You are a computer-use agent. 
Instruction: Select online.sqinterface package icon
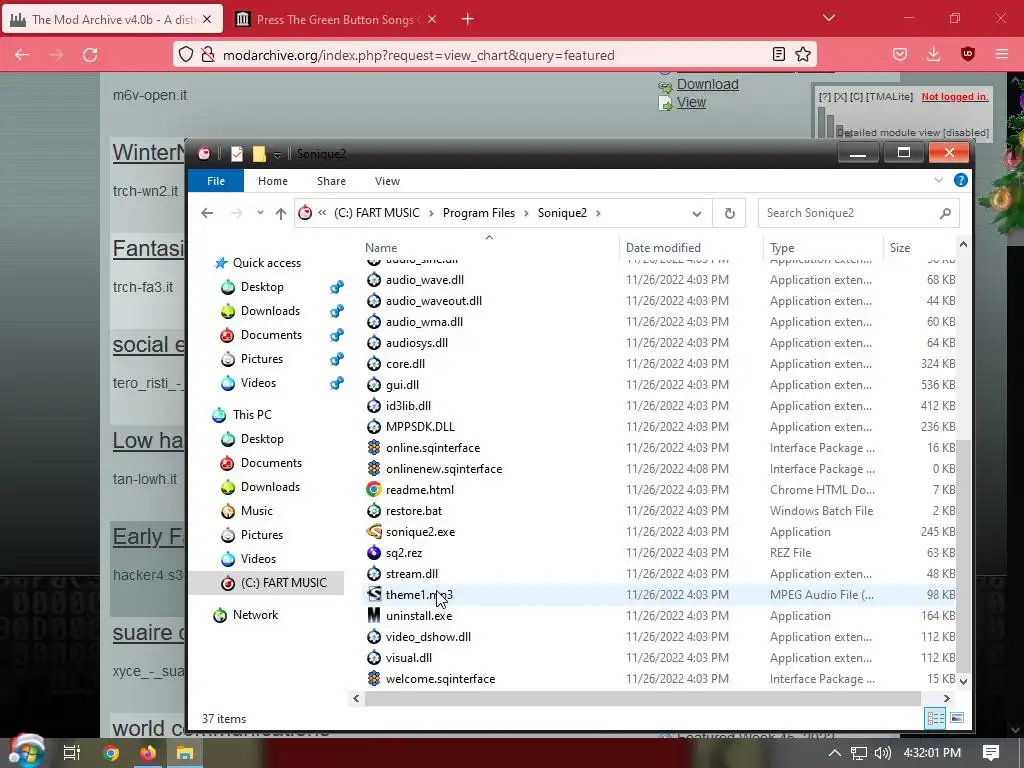pos(374,447)
